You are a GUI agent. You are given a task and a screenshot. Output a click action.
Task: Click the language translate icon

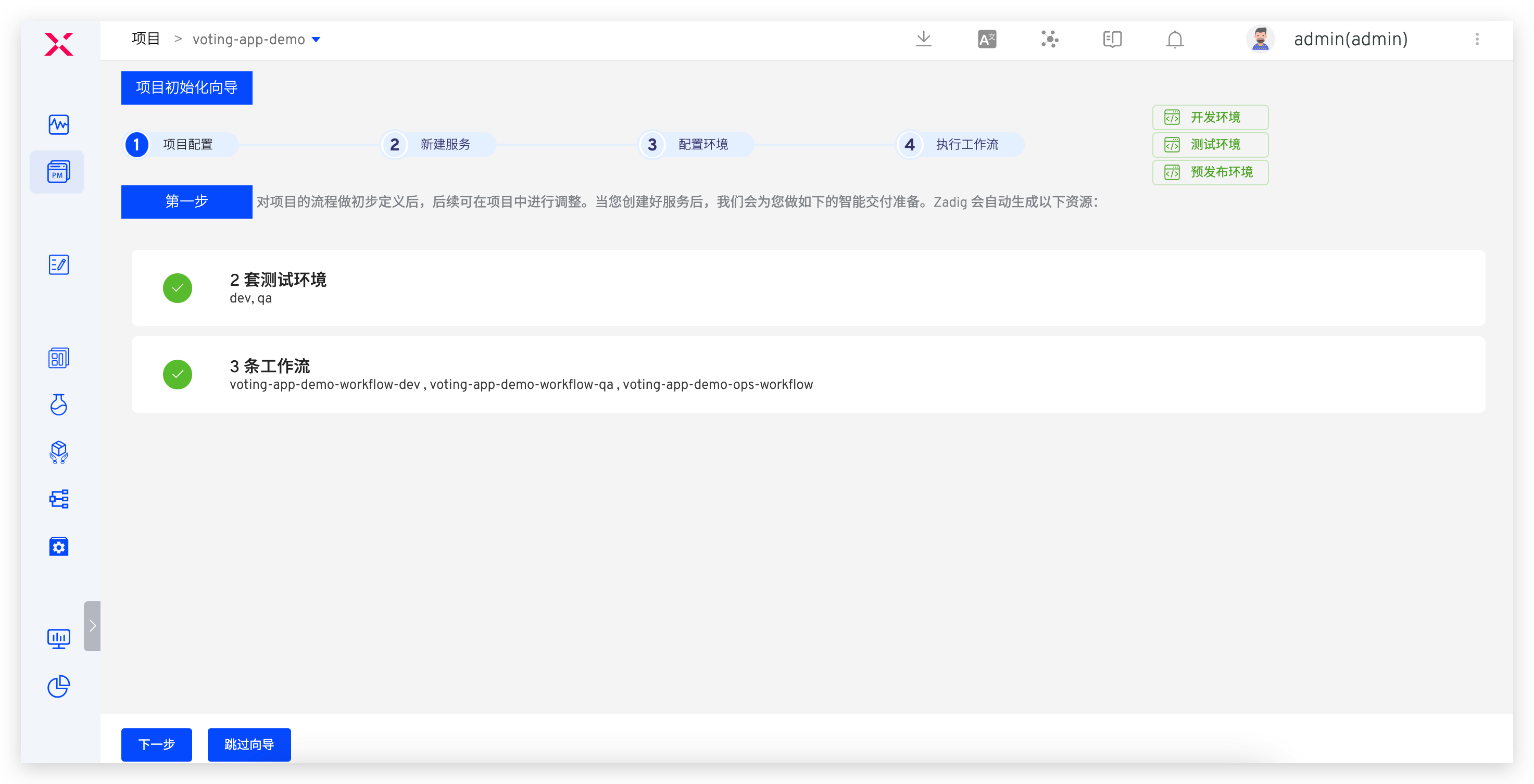[987, 39]
